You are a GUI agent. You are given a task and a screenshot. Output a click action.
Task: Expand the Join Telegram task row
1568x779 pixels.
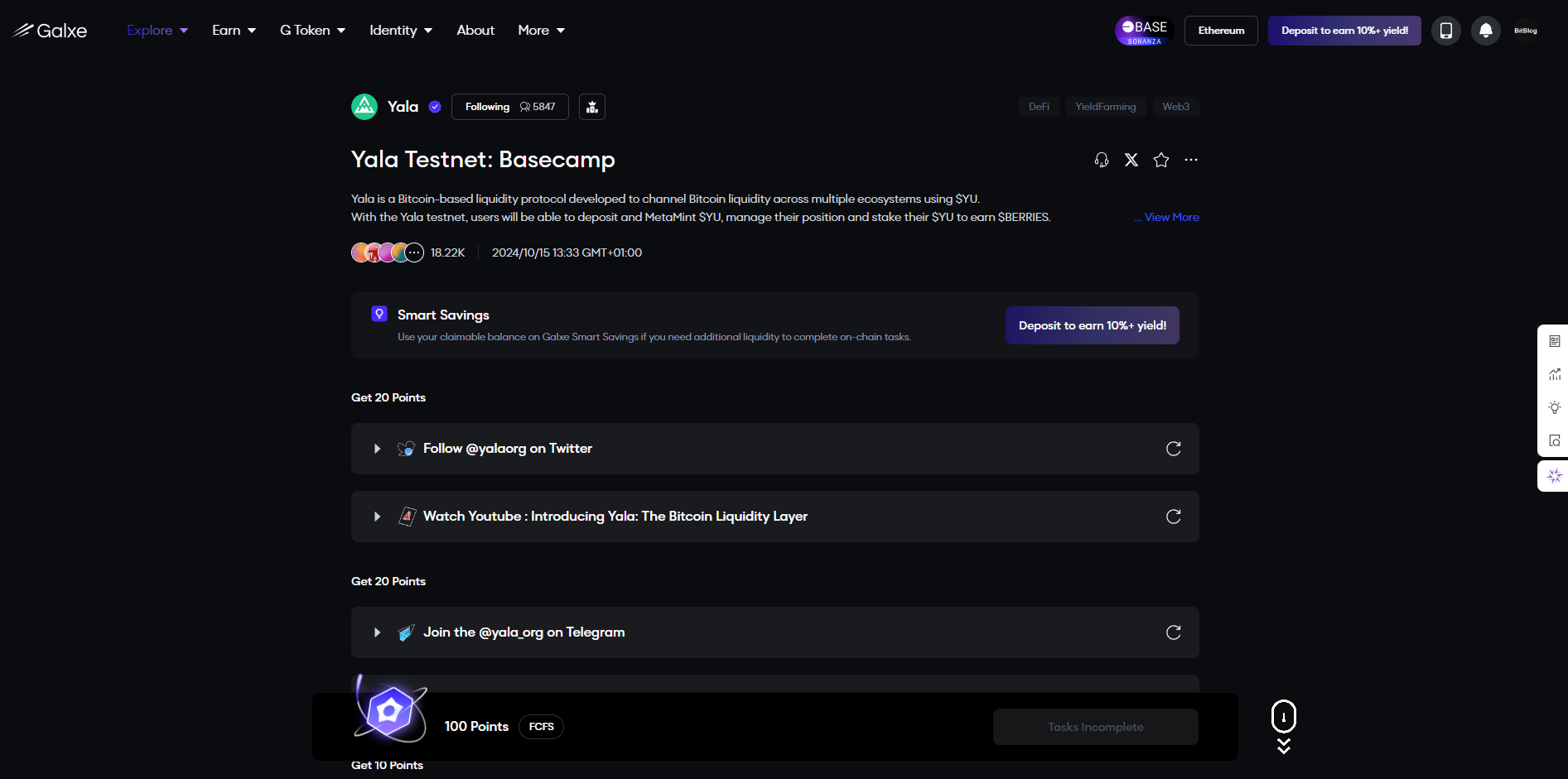(377, 632)
